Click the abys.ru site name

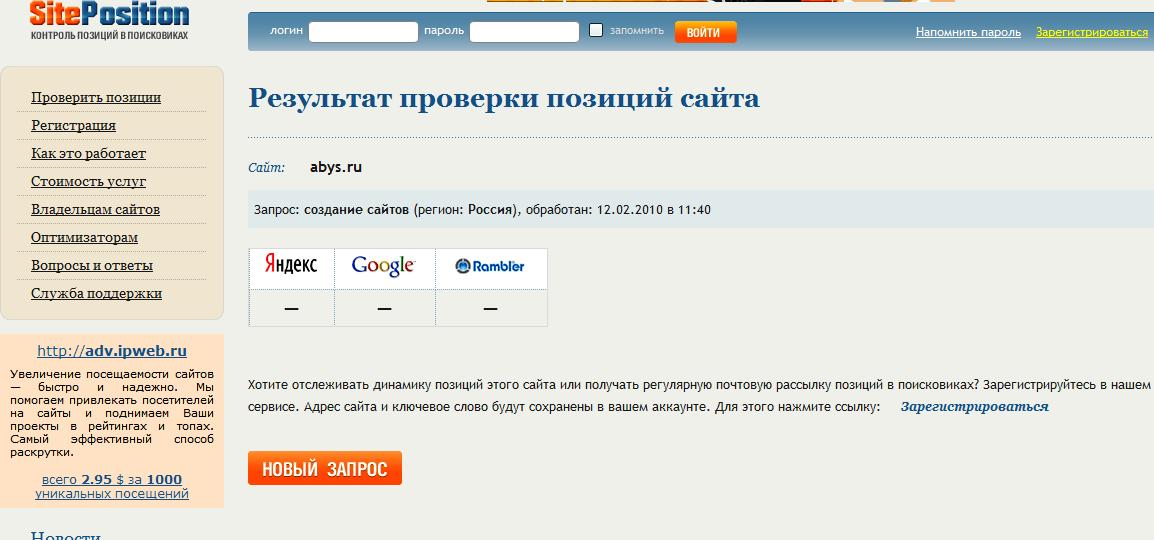click(x=336, y=167)
